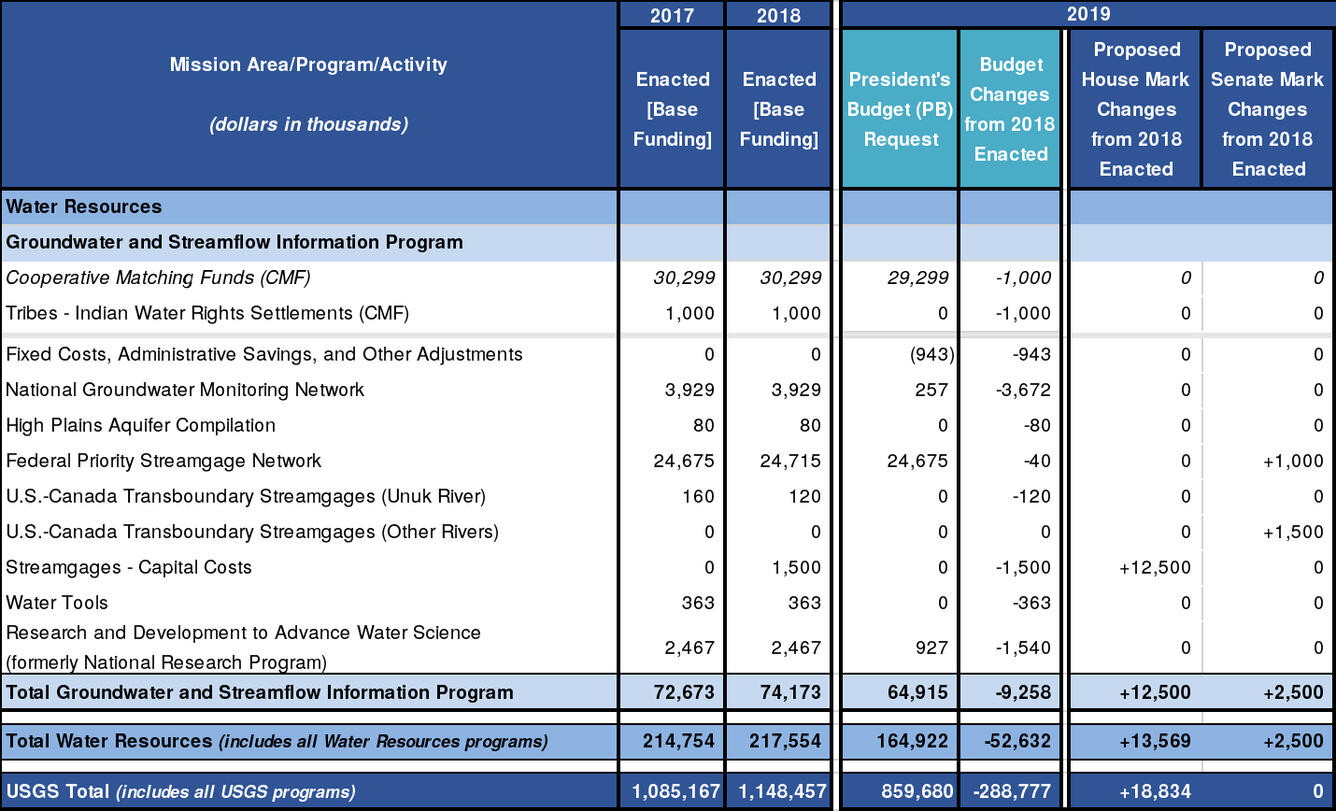Select National Groundwater Monitoring Network label

pyautogui.click(x=185, y=389)
